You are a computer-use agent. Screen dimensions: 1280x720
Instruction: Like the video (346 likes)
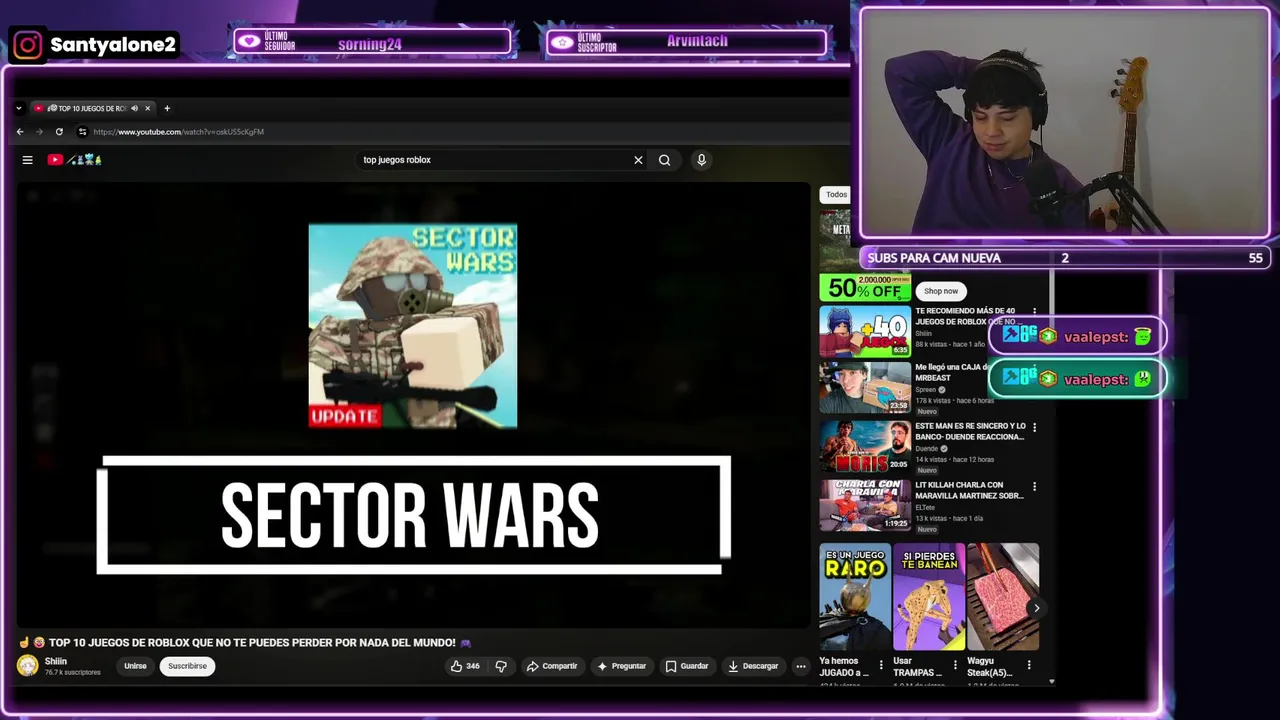(x=465, y=666)
